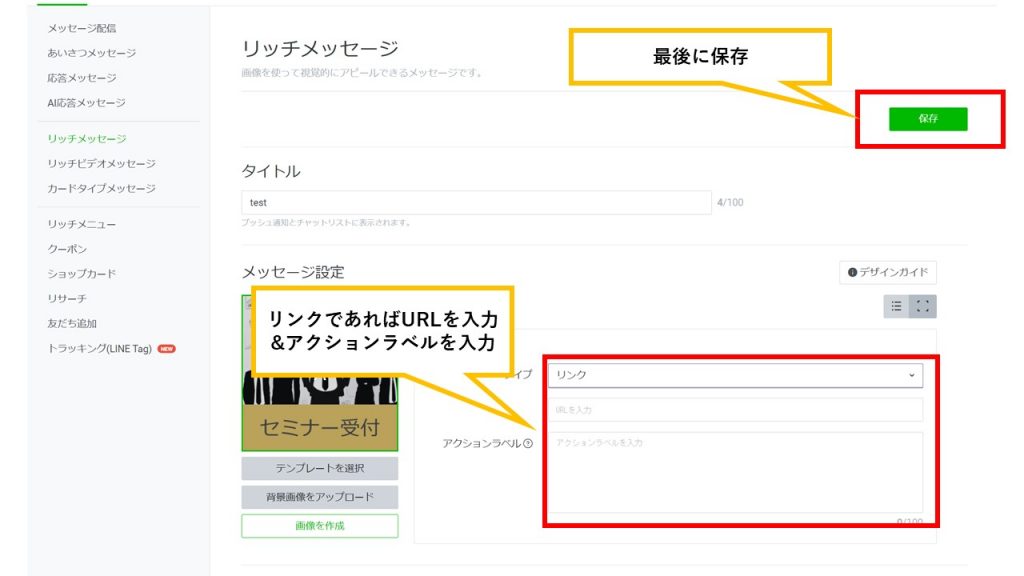Open the デザインガイド design guide
1024x576 pixels.
pos(888,272)
